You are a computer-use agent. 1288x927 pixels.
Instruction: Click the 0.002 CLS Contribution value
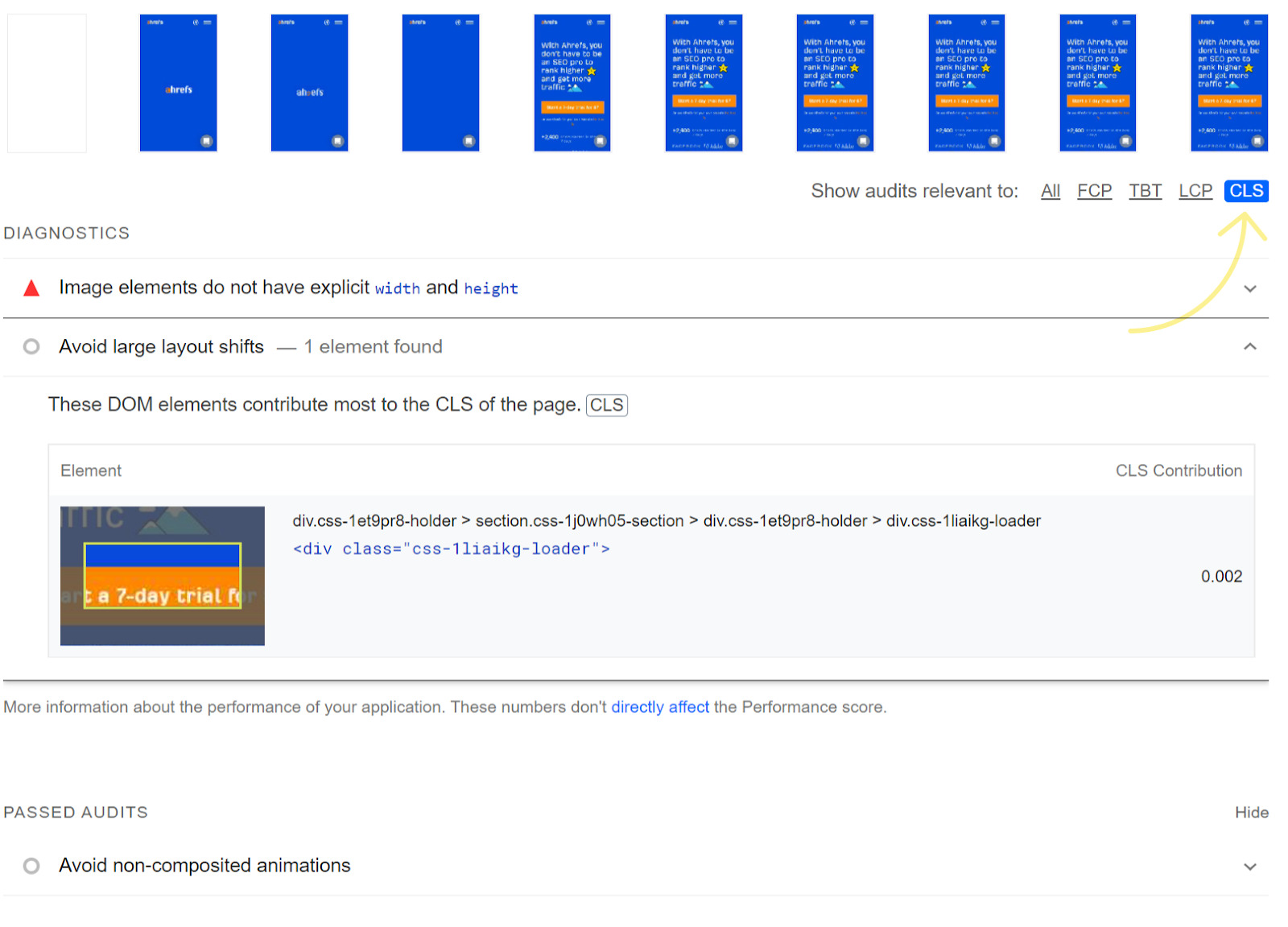click(x=1221, y=576)
